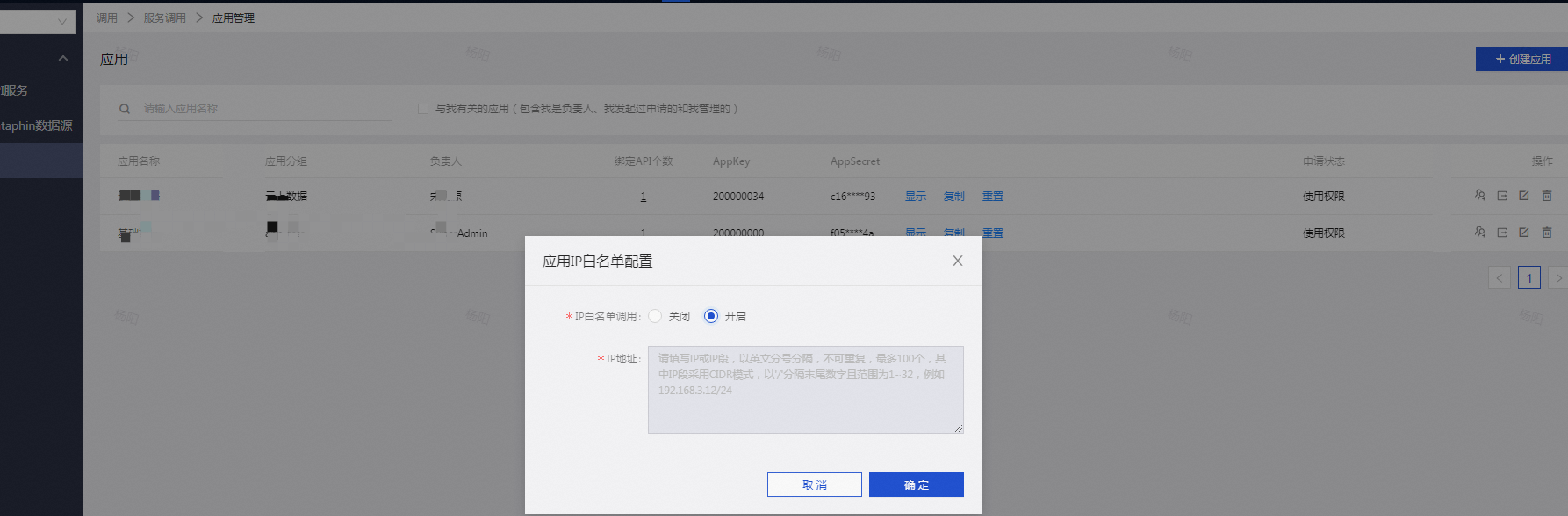The width and height of the screenshot is (1568, 516).
Task: Check the 与我有关的应用 checkbox
Action: pyautogui.click(x=423, y=109)
